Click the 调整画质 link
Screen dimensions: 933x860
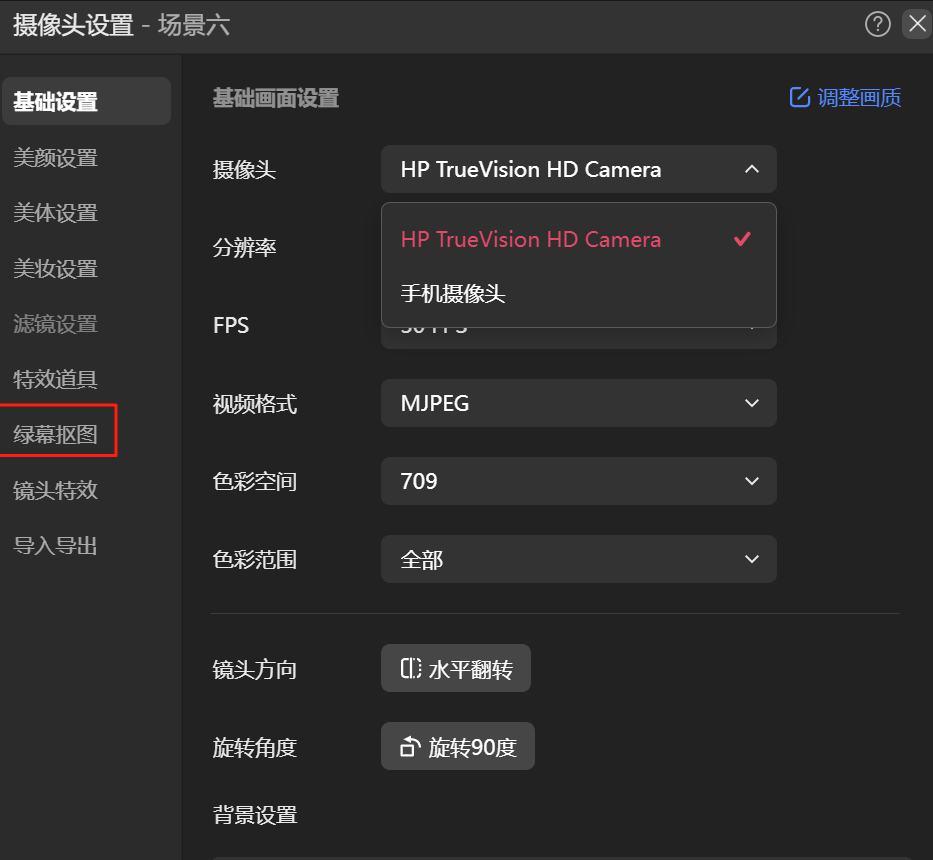click(857, 97)
